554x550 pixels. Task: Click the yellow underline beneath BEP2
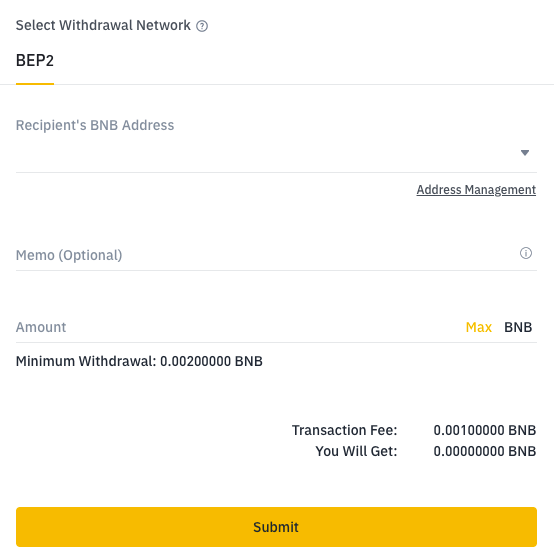click(x=35, y=84)
